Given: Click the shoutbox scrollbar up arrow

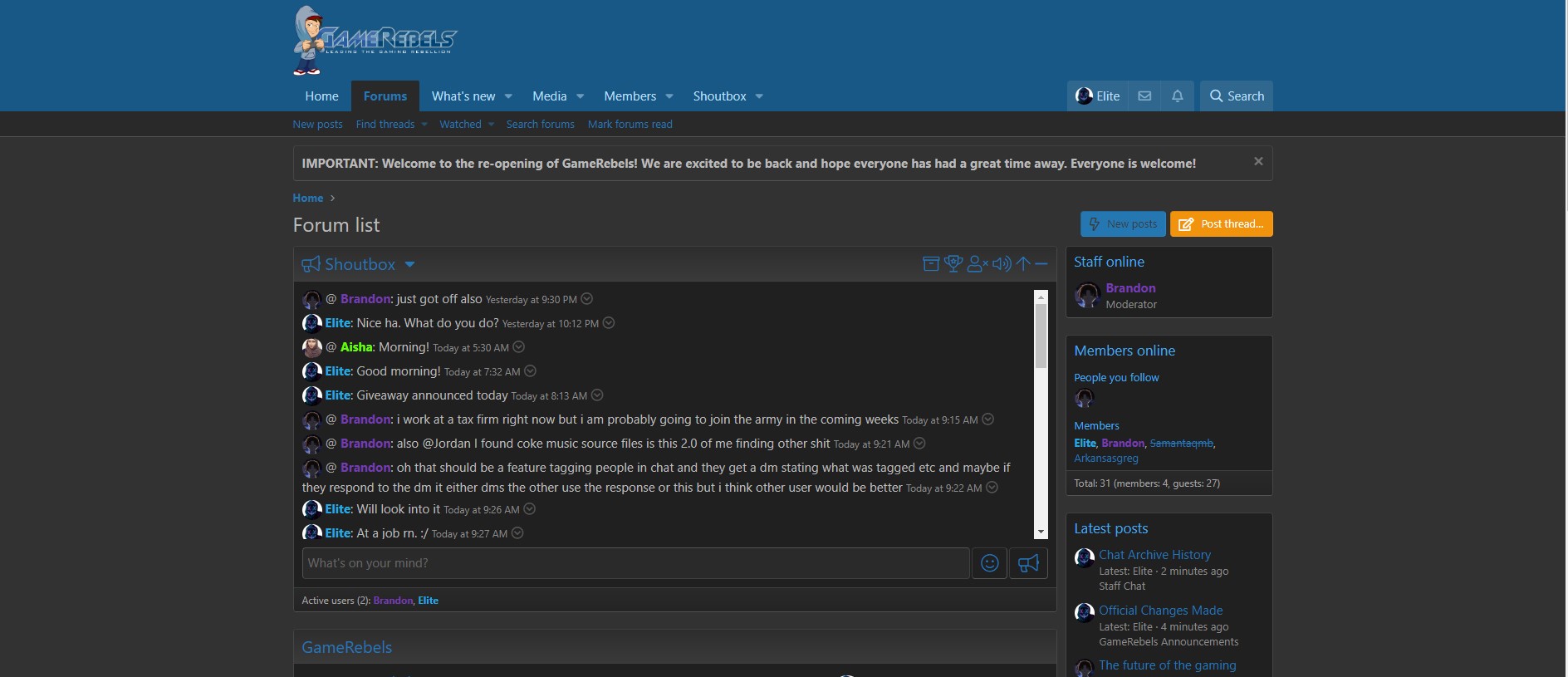Looking at the screenshot, I should point(1041,297).
